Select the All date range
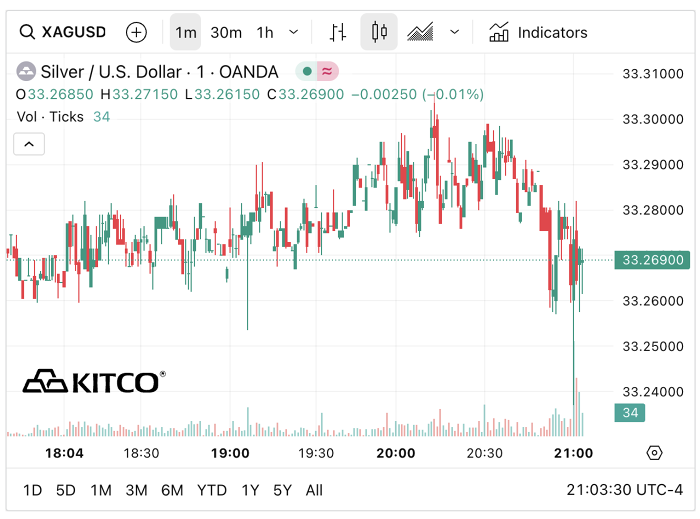 coord(314,490)
